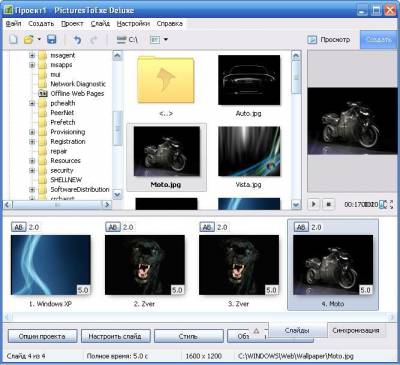Screen dimensions: 400x365
Task: Click the New project icon
Action: click(x=13, y=40)
